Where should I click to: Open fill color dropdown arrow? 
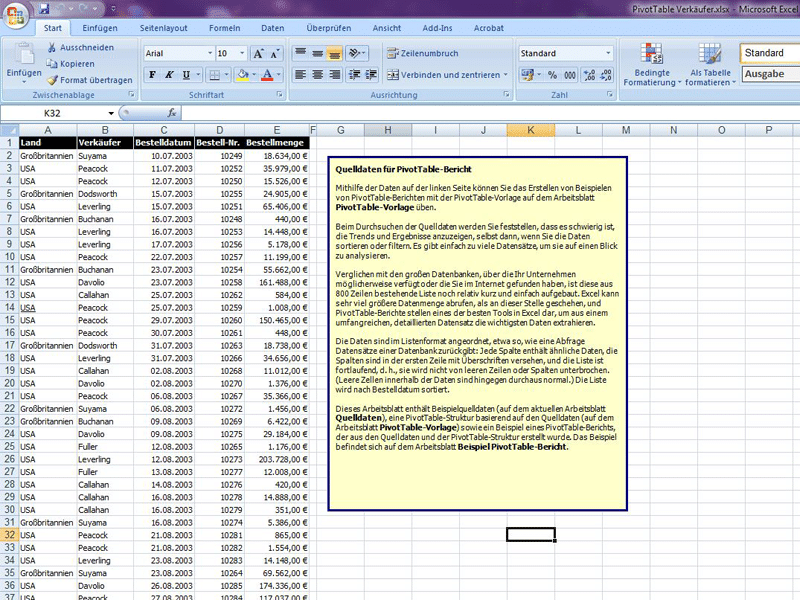tap(254, 76)
